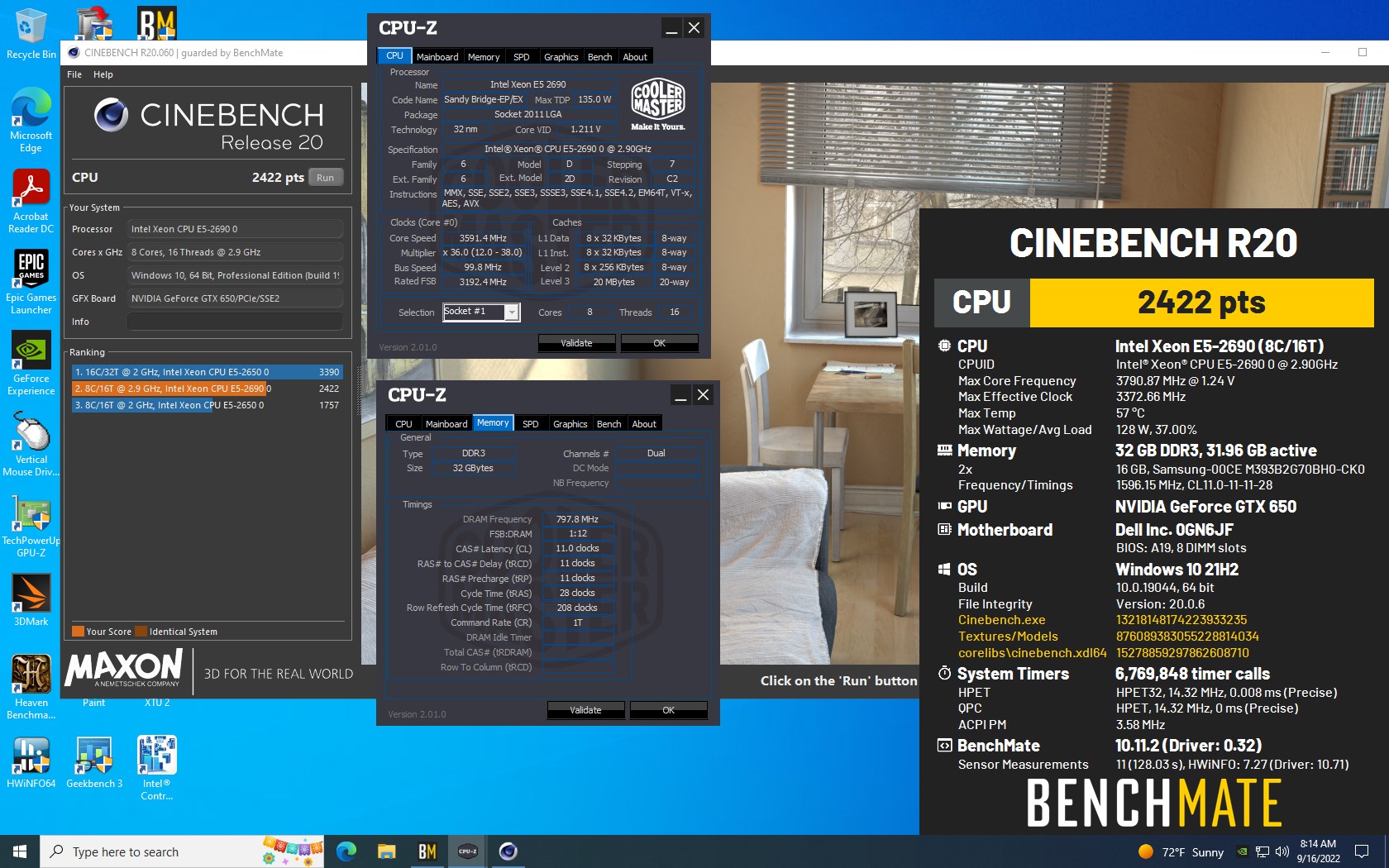Screen dimensions: 1389x868
Task: Open Edge from the taskbar
Action: click(346, 851)
